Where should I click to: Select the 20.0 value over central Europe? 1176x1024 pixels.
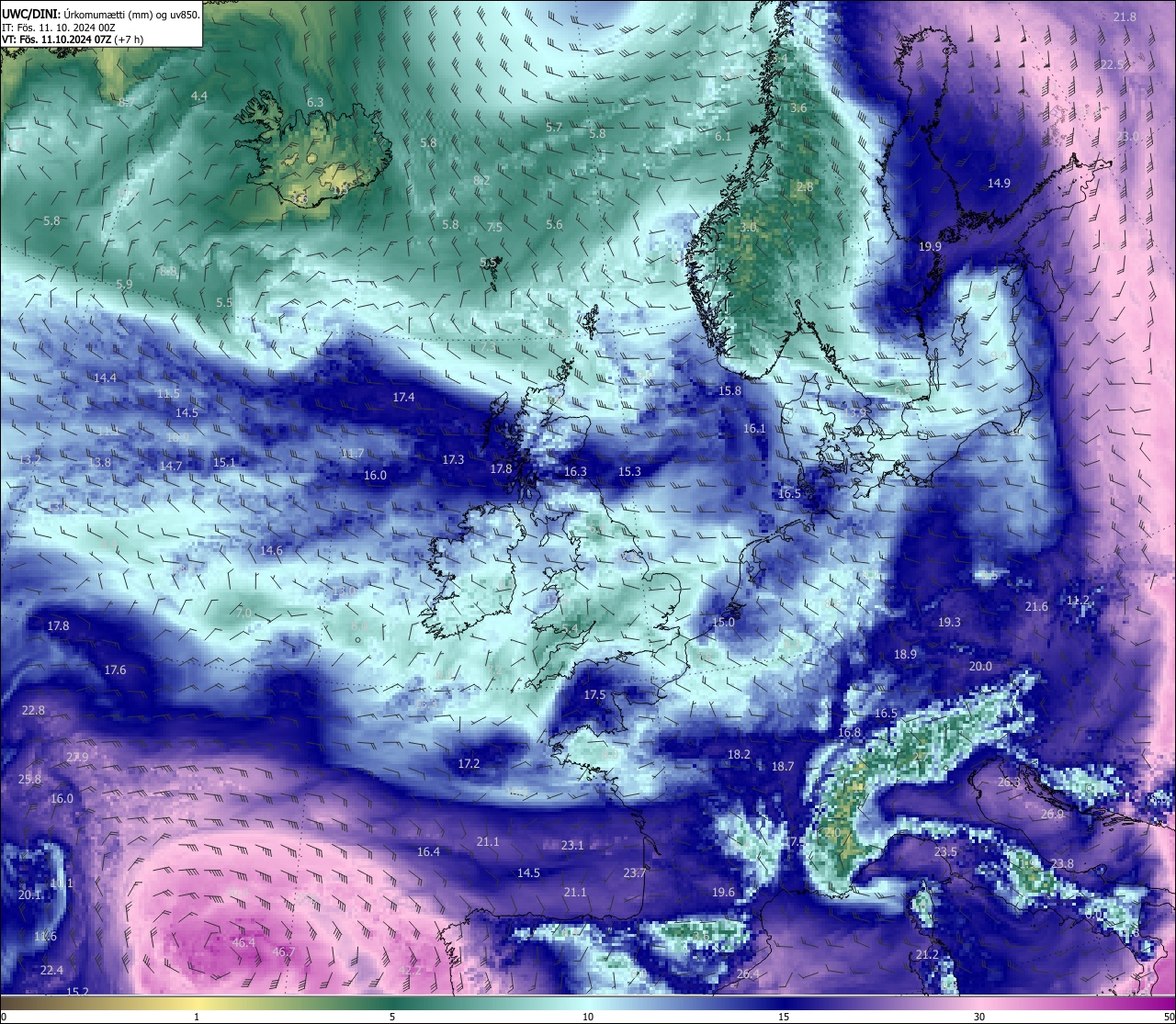coord(980,667)
